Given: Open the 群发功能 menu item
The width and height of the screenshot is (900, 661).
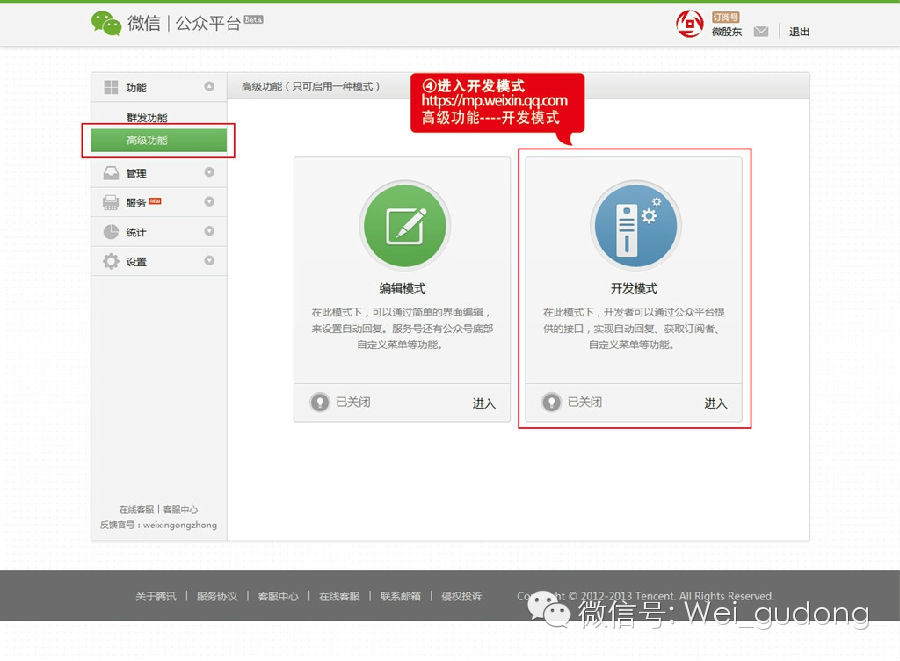Looking at the screenshot, I should coord(147,118).
